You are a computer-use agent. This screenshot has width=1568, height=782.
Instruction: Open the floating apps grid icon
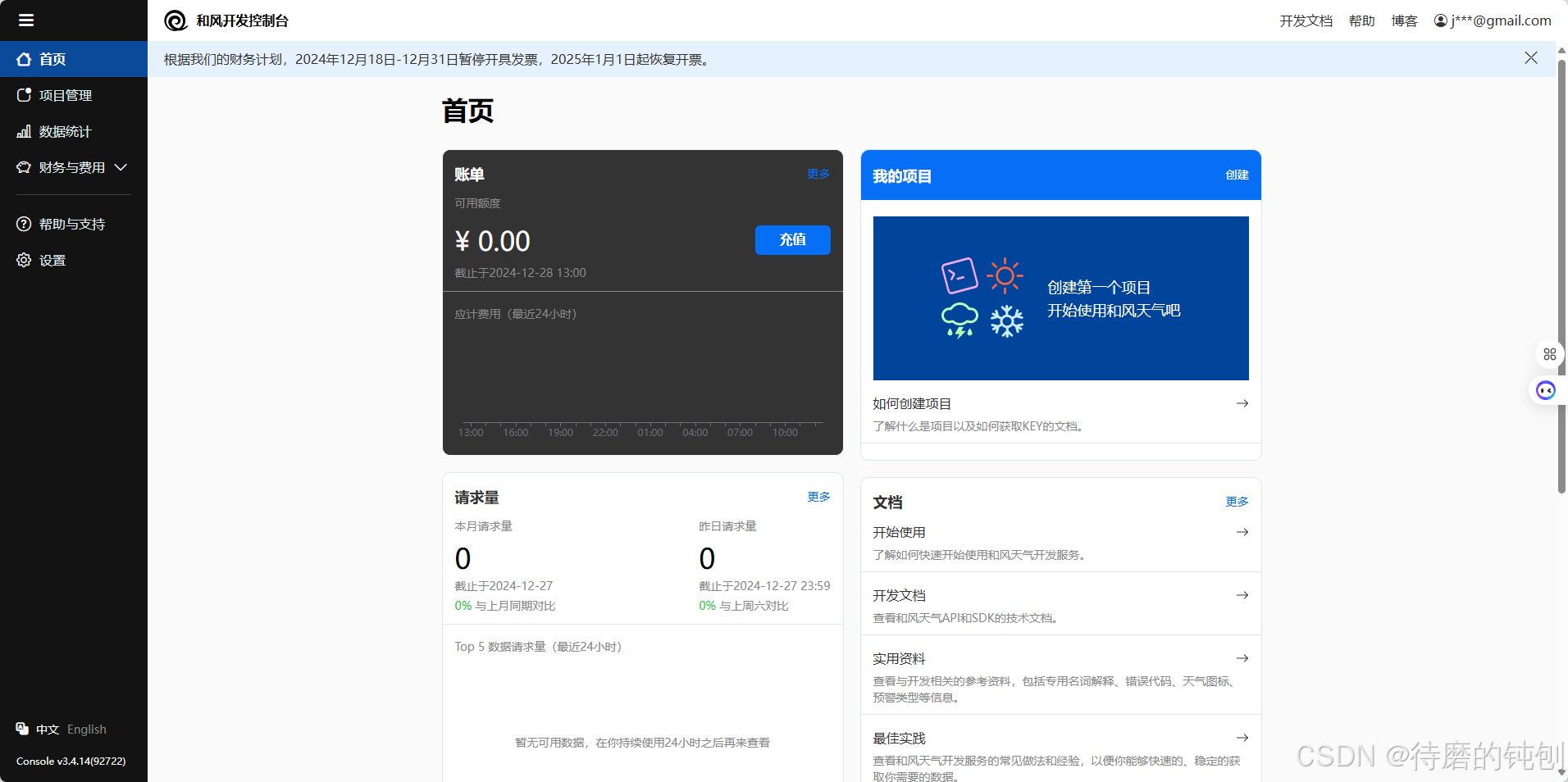point(1549,354)
